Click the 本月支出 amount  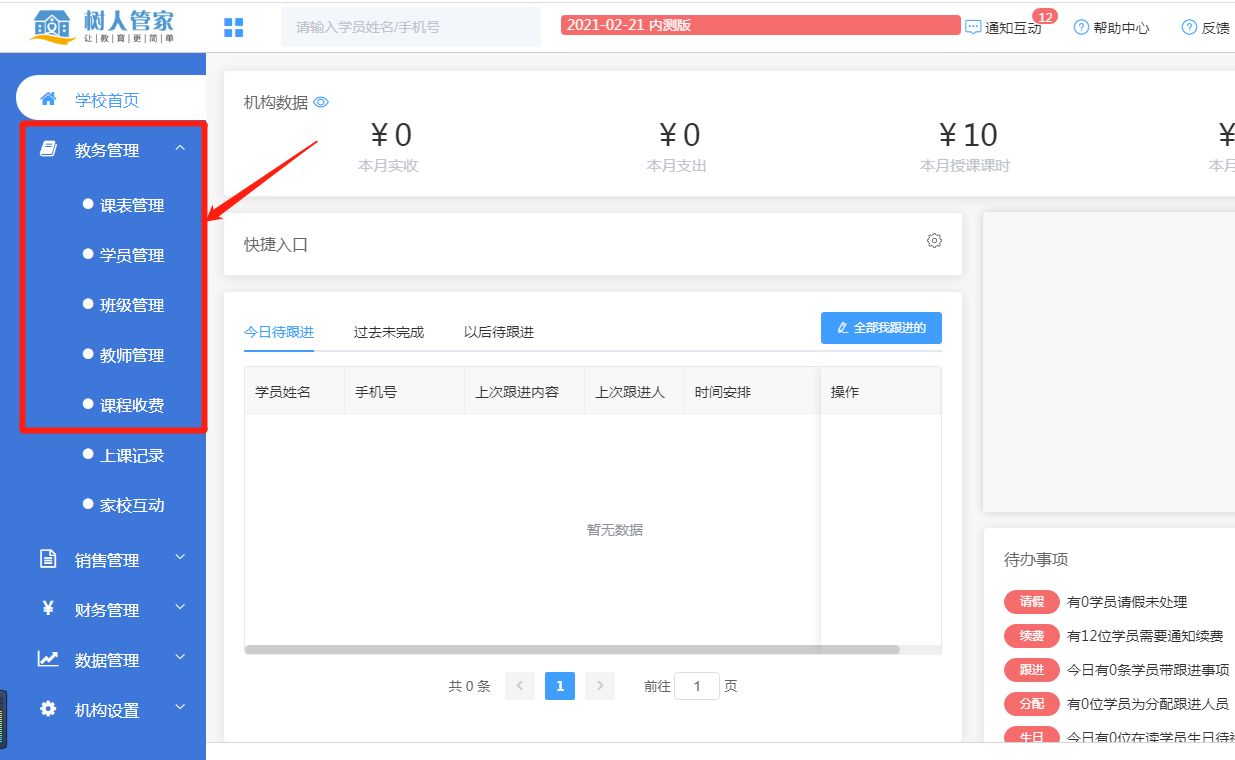[678, 135]
